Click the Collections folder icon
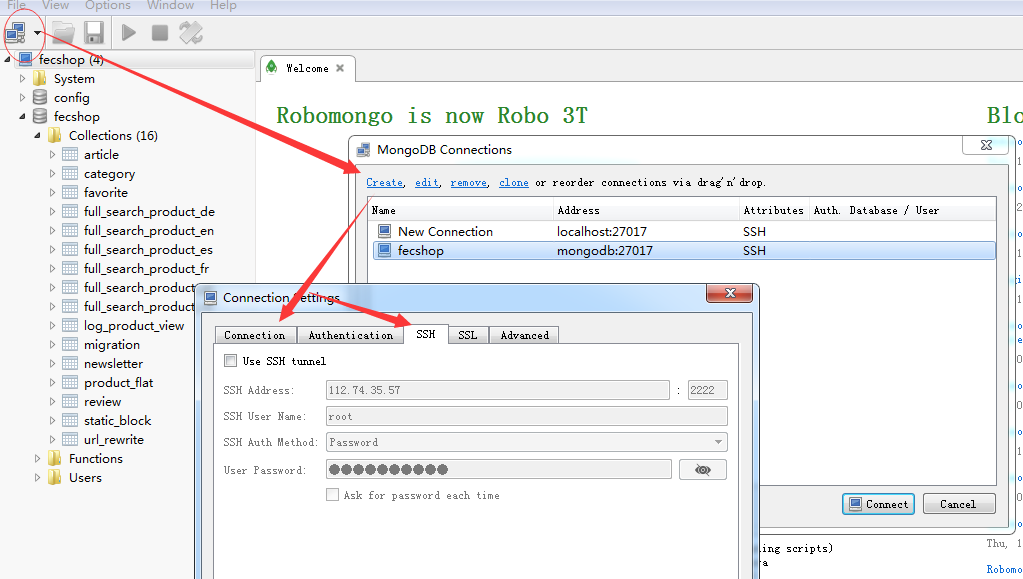 [55, 135]
